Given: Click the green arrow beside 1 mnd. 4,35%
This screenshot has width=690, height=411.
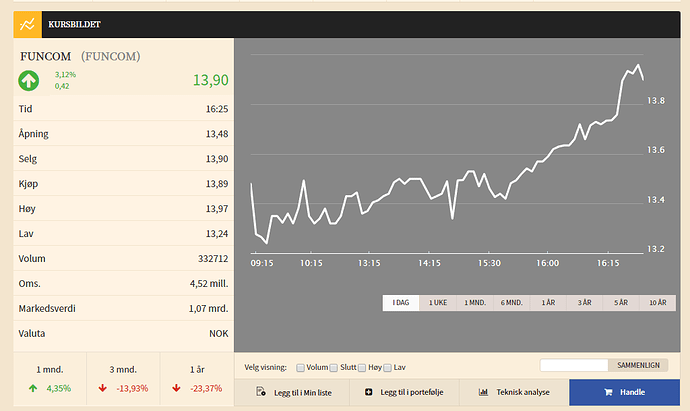Looking at the screenshot, I should [33, 388].
